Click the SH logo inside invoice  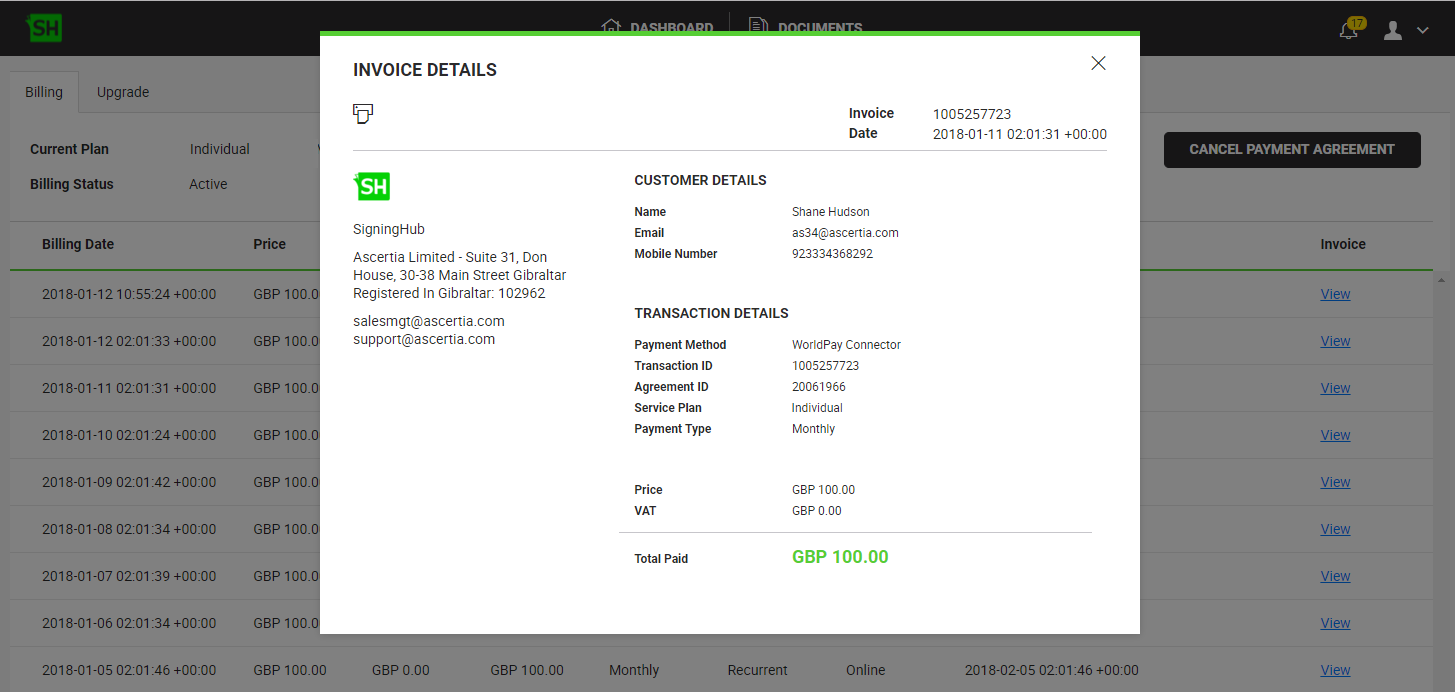372,186
